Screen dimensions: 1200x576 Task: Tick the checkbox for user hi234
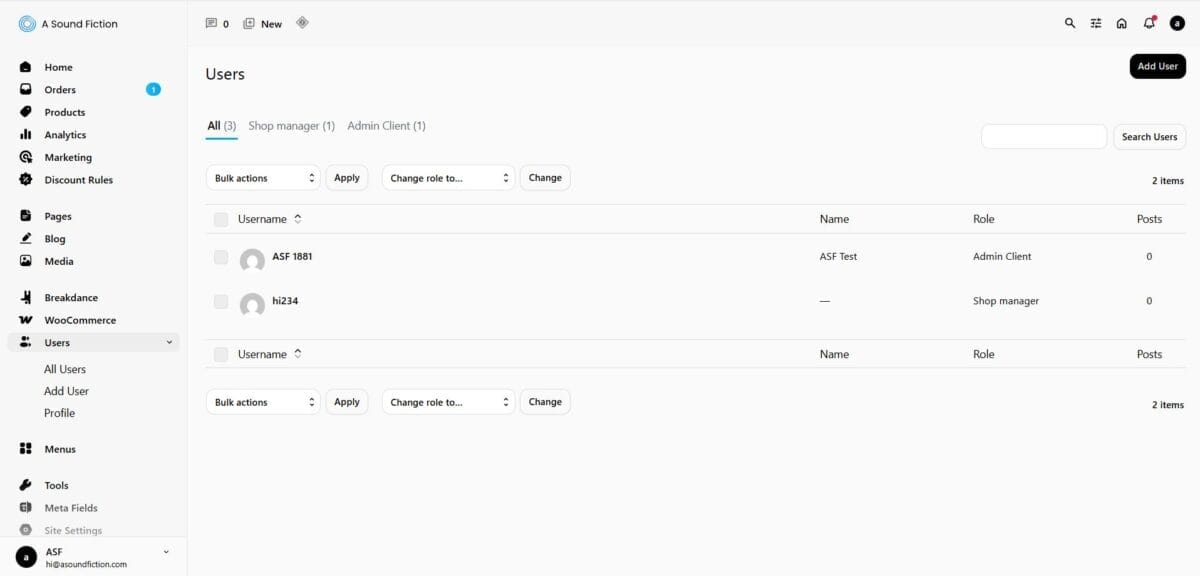pyautogui.click(x=221, y=301)
